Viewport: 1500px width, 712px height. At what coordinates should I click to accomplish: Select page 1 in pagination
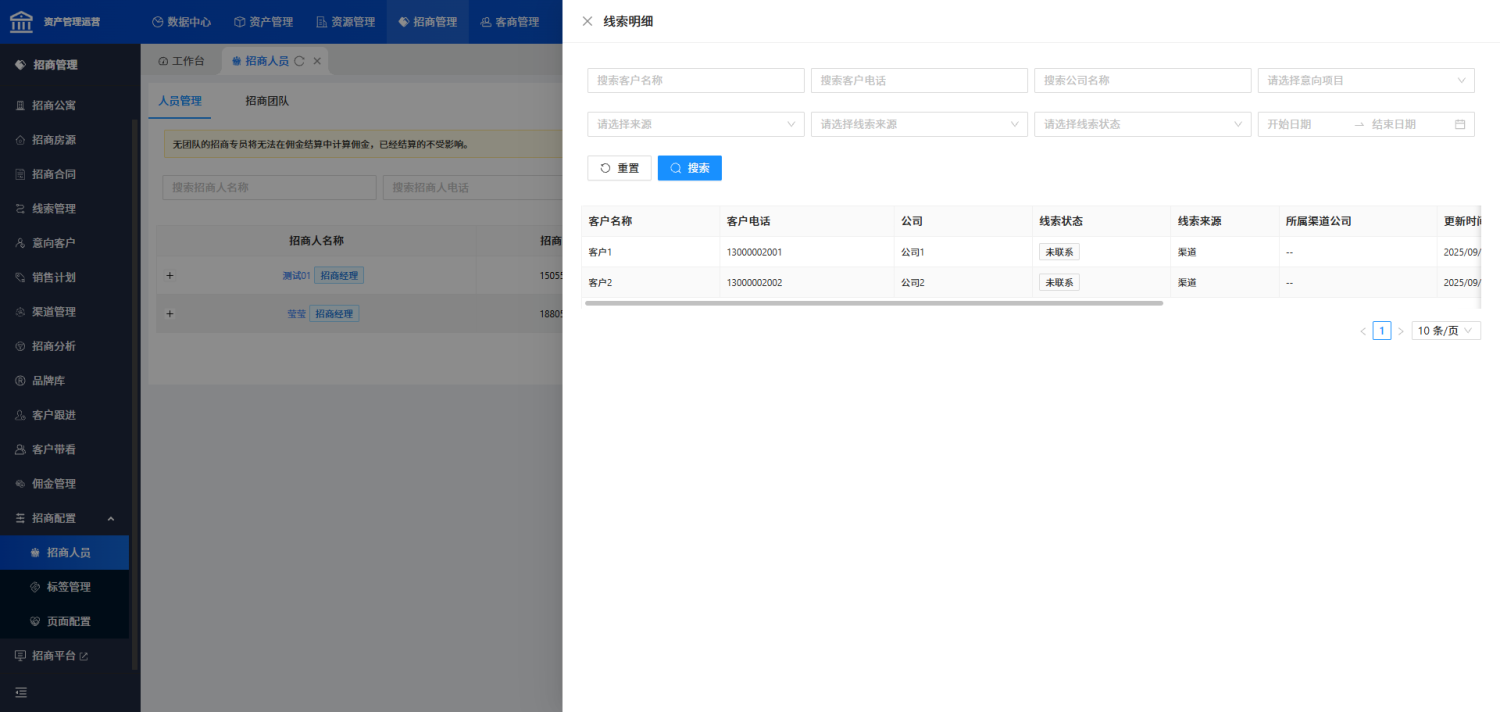tap(1382, 330)
